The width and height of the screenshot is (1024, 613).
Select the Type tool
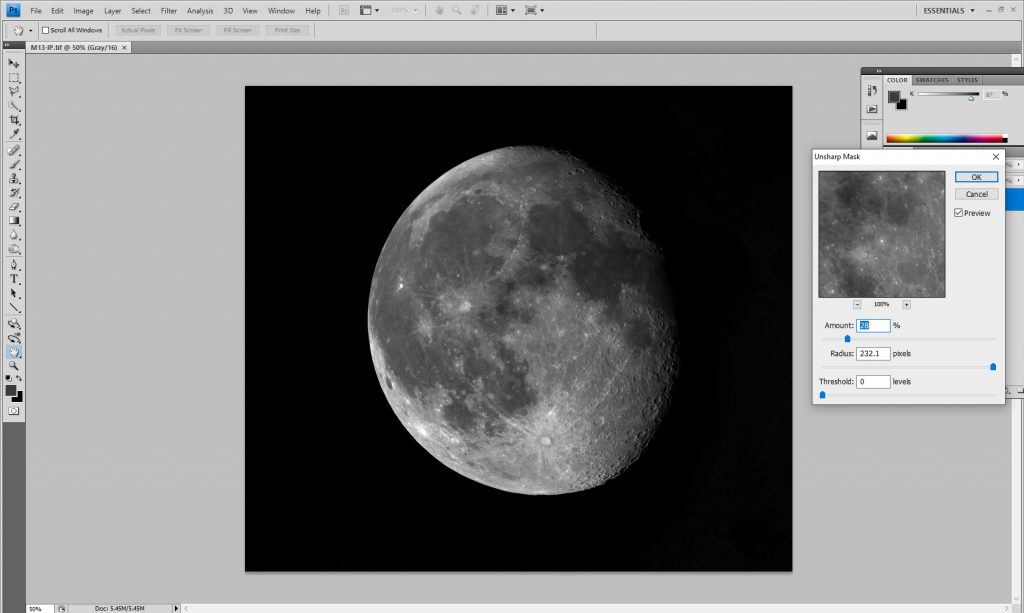14,279
